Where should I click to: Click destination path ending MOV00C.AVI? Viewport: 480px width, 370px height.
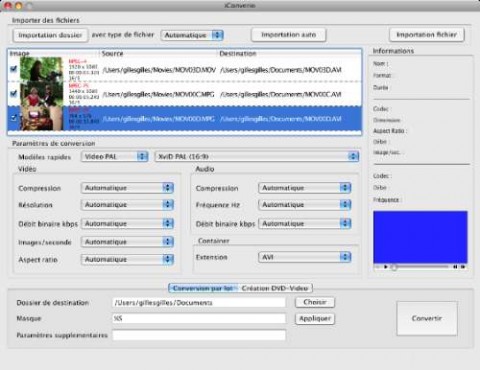pyautogui.click(x=281, y=95)
